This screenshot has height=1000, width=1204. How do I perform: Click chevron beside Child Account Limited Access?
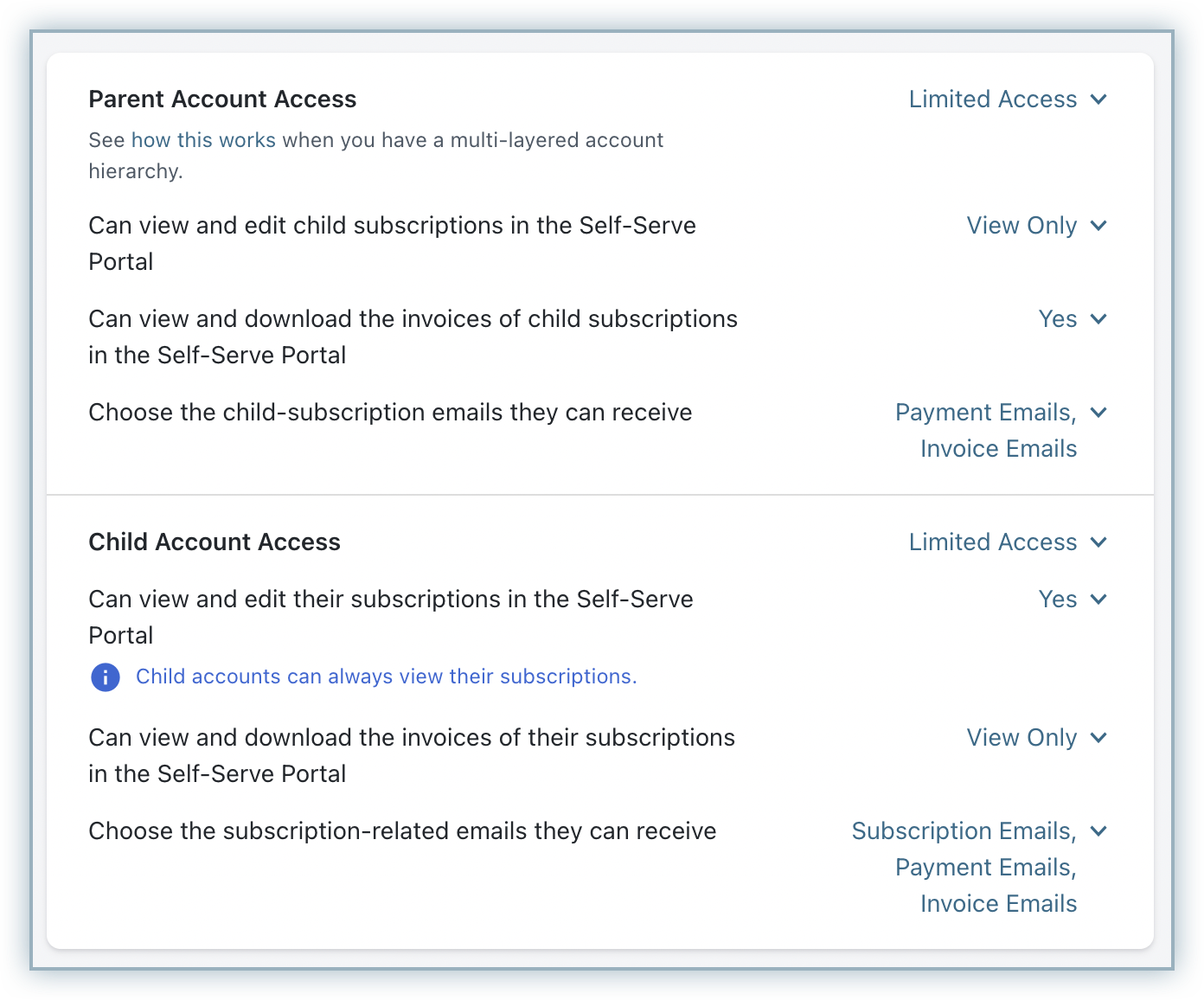(x=1098, y=542)
